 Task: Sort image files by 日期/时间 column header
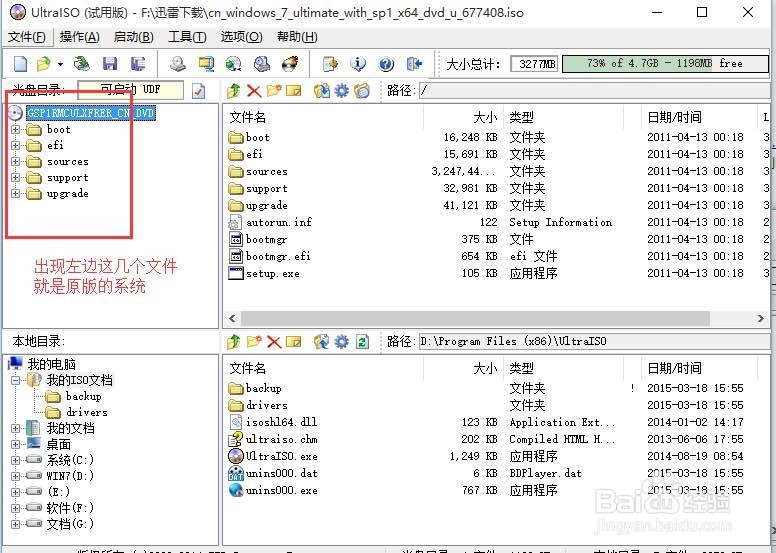click(674, 117)
